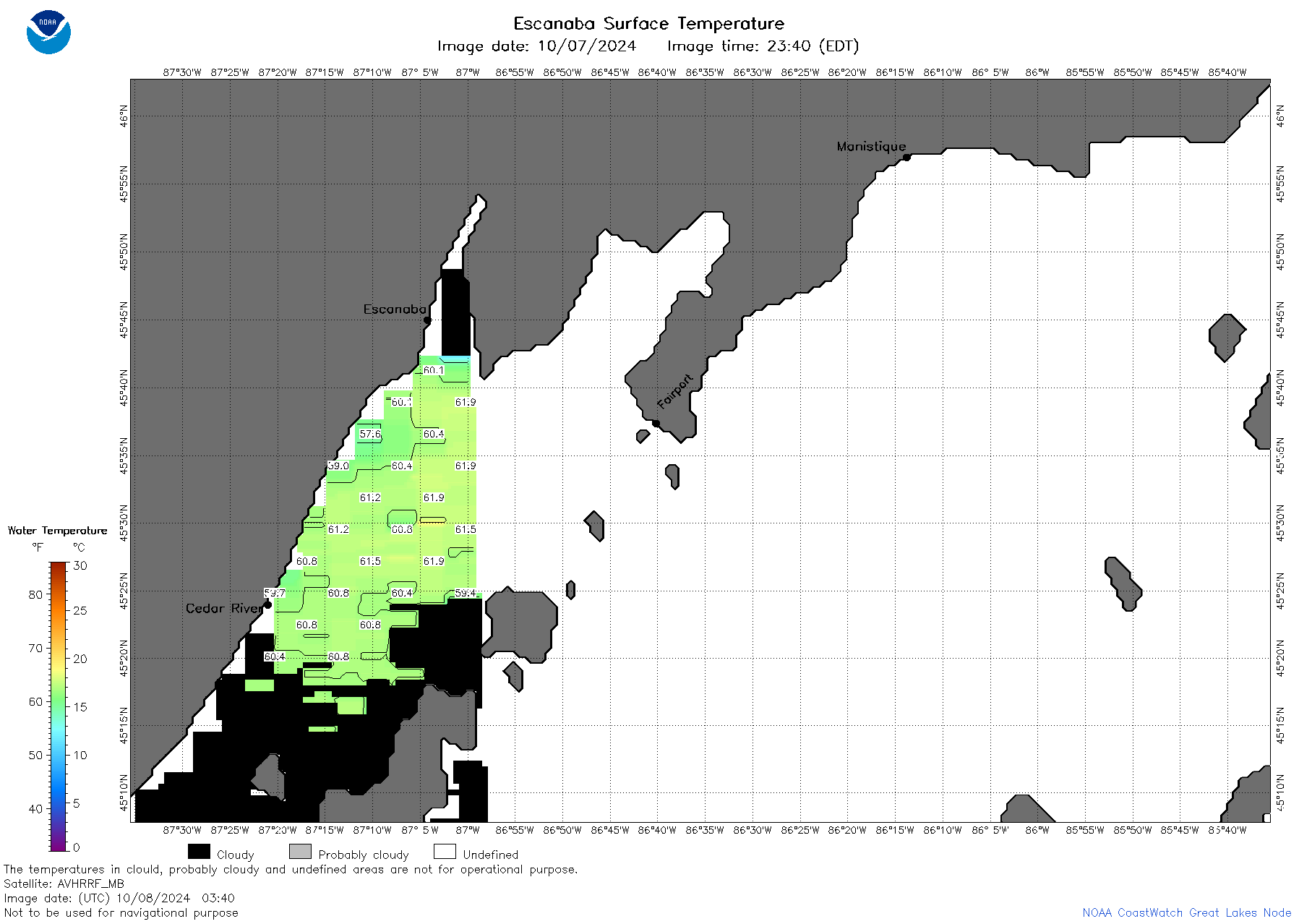This screenshot has height=924, width=1299.
Task: Click the °F scale unit label
Action: (38, 547)
